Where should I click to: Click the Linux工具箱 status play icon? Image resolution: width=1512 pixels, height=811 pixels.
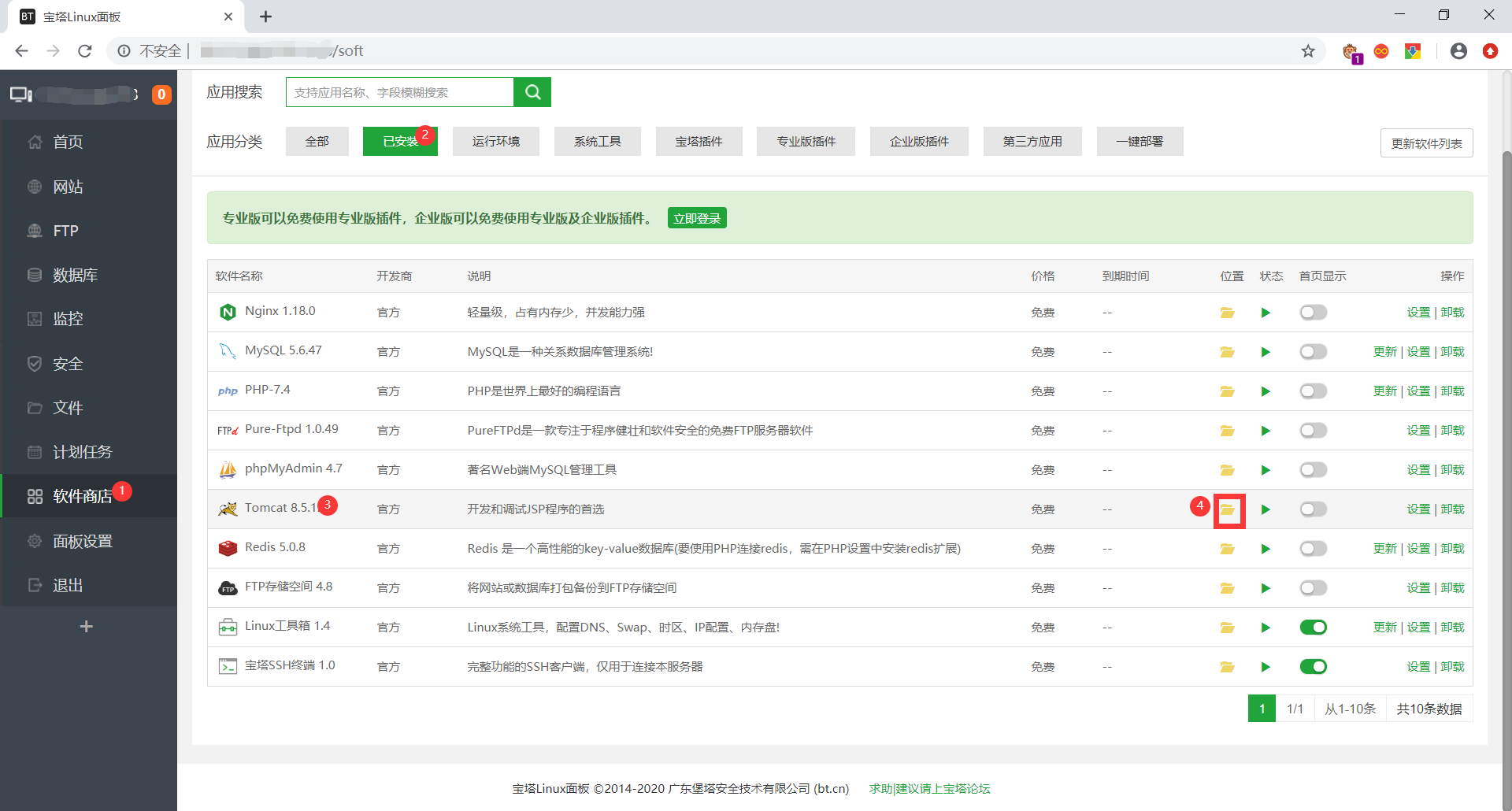click(x=1266, y=628)
